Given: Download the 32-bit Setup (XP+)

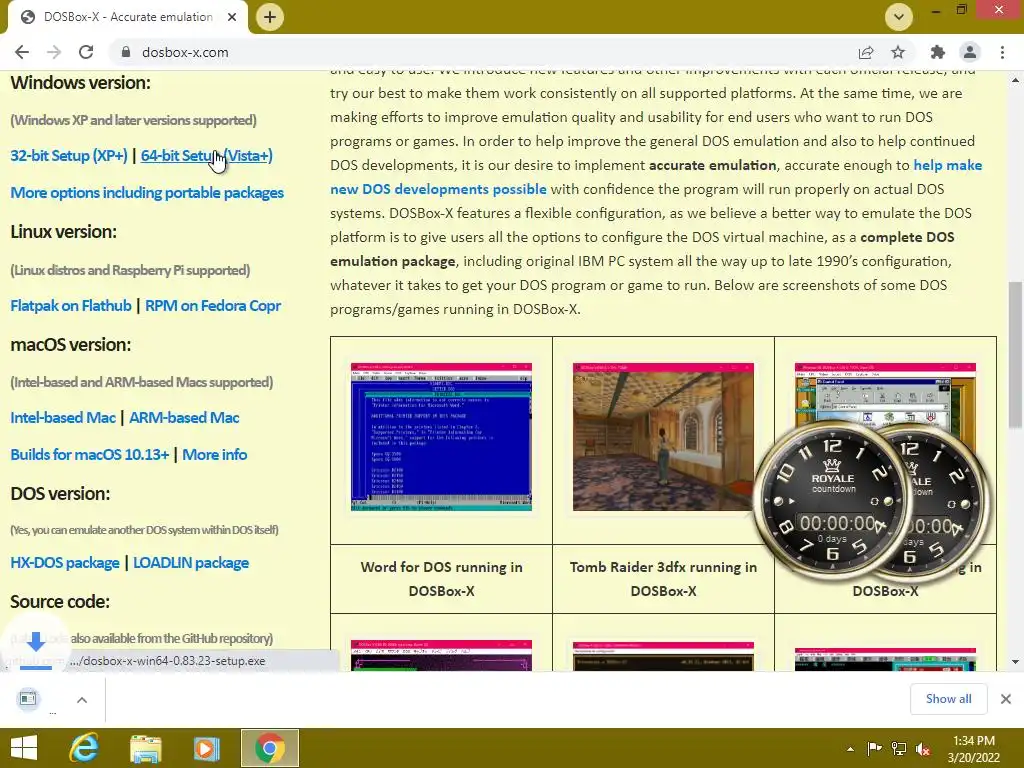Looking at the screenshot, I should pyautogui.click(x=69, y=155).
